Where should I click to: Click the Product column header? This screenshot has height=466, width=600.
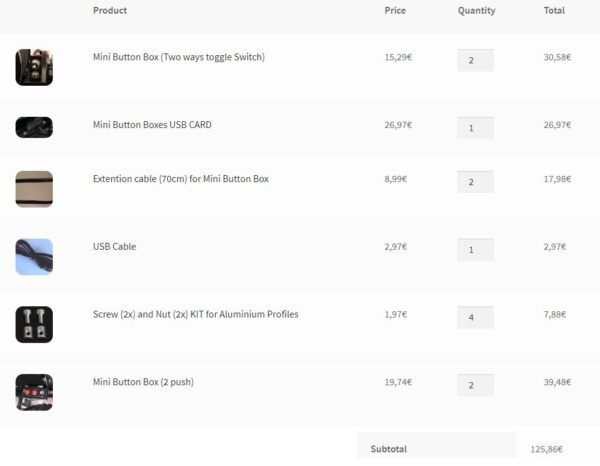point(110,10)
